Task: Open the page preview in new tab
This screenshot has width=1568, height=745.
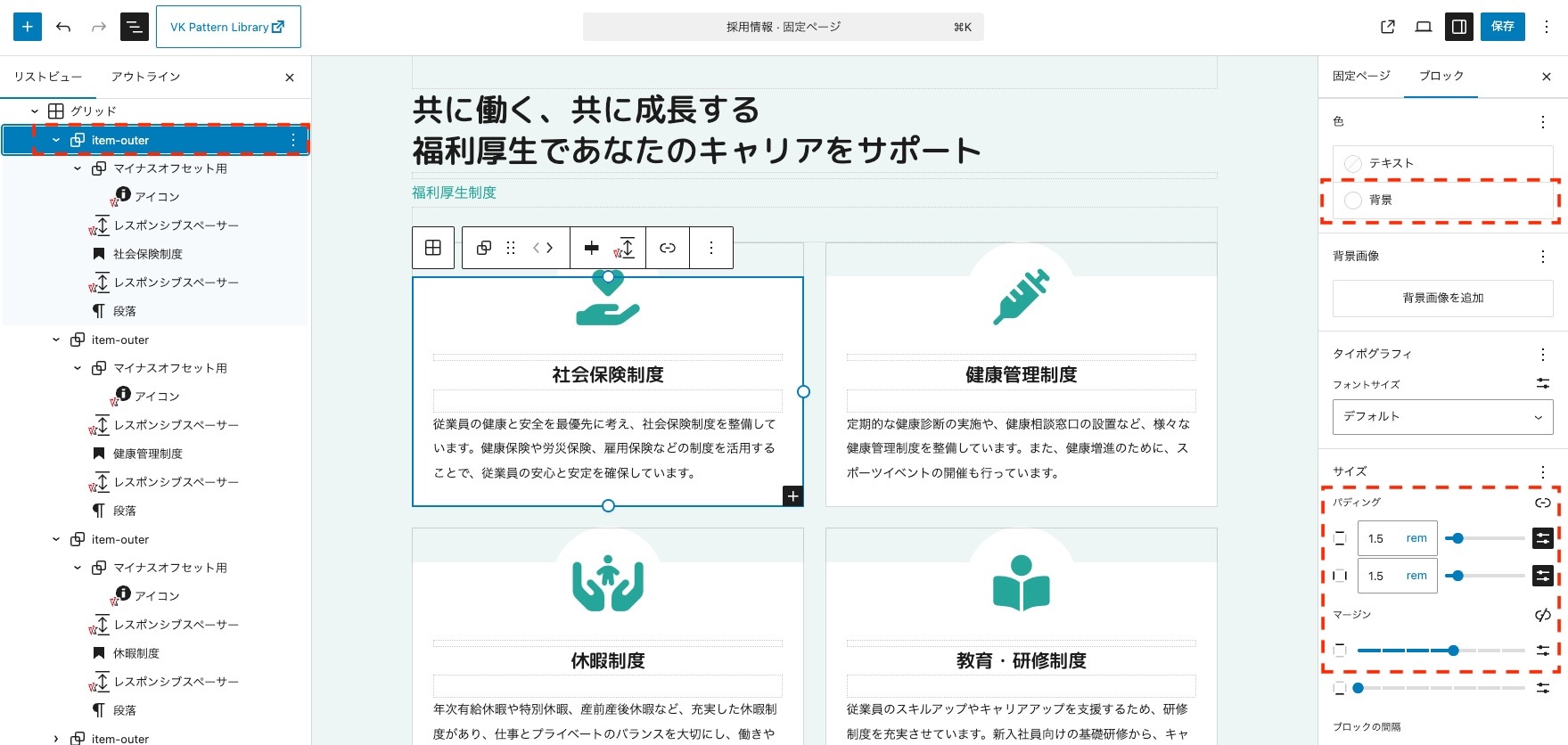Action: pyautogui.click(x=1388, y=27)
